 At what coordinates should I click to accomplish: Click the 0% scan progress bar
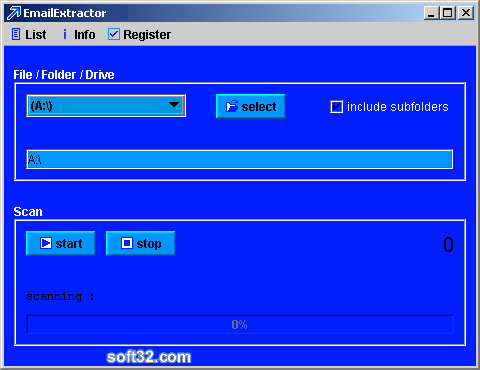[240, 324]
